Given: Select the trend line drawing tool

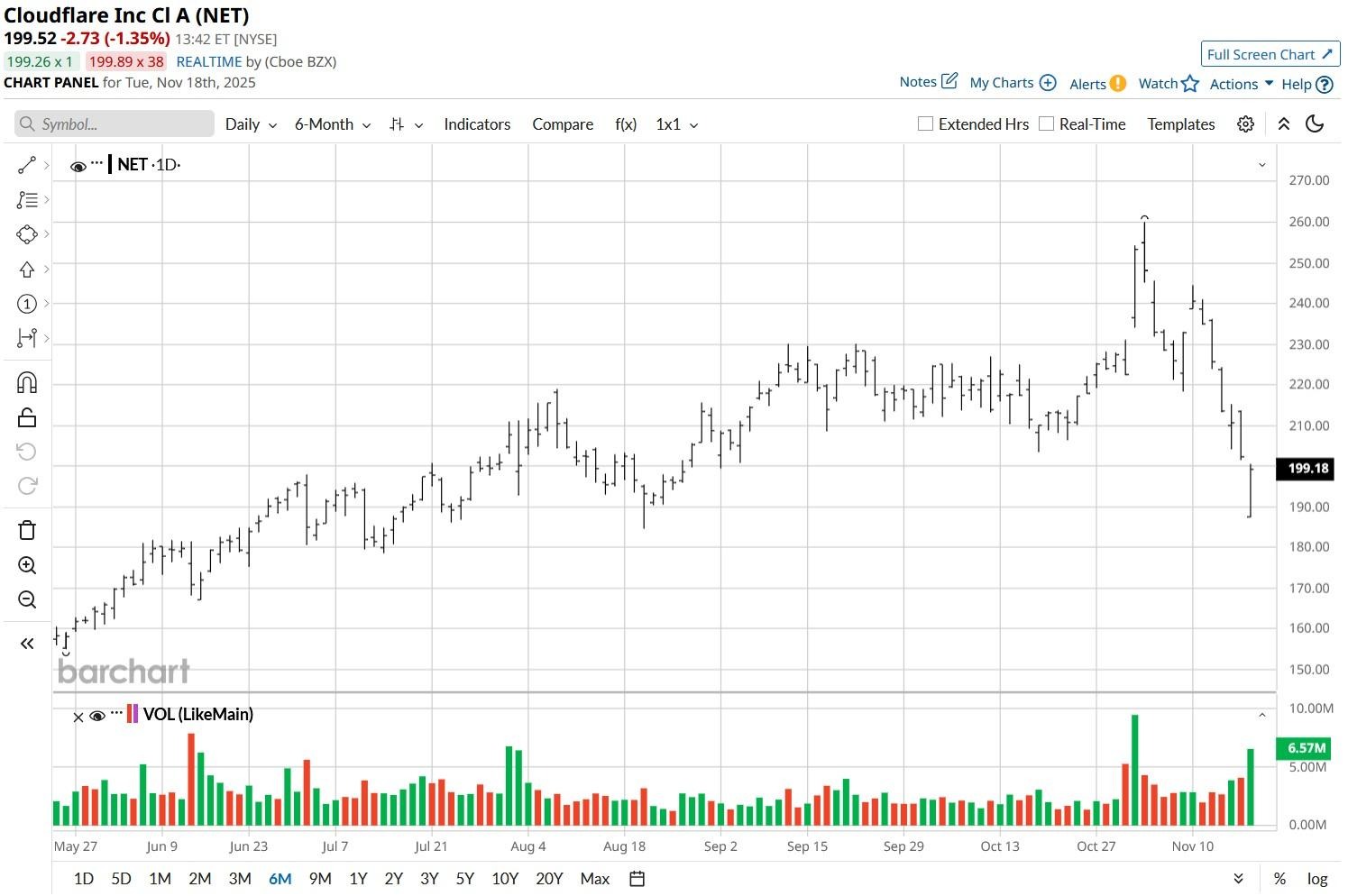Looking at the screenshot, I should [26, 165].
